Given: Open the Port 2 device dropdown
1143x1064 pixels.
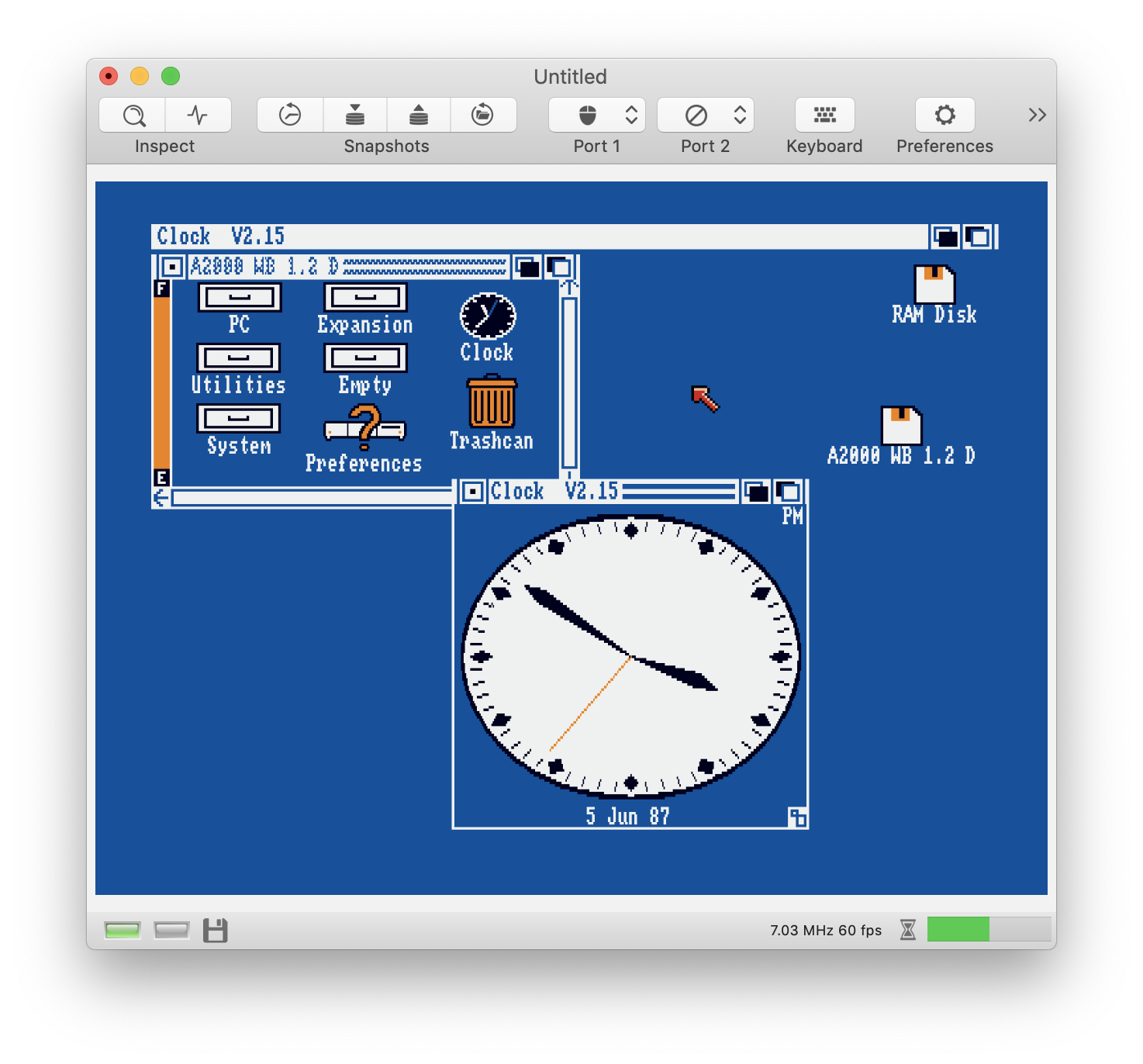Looking at the screenshot, I should (x=706, y=115).
